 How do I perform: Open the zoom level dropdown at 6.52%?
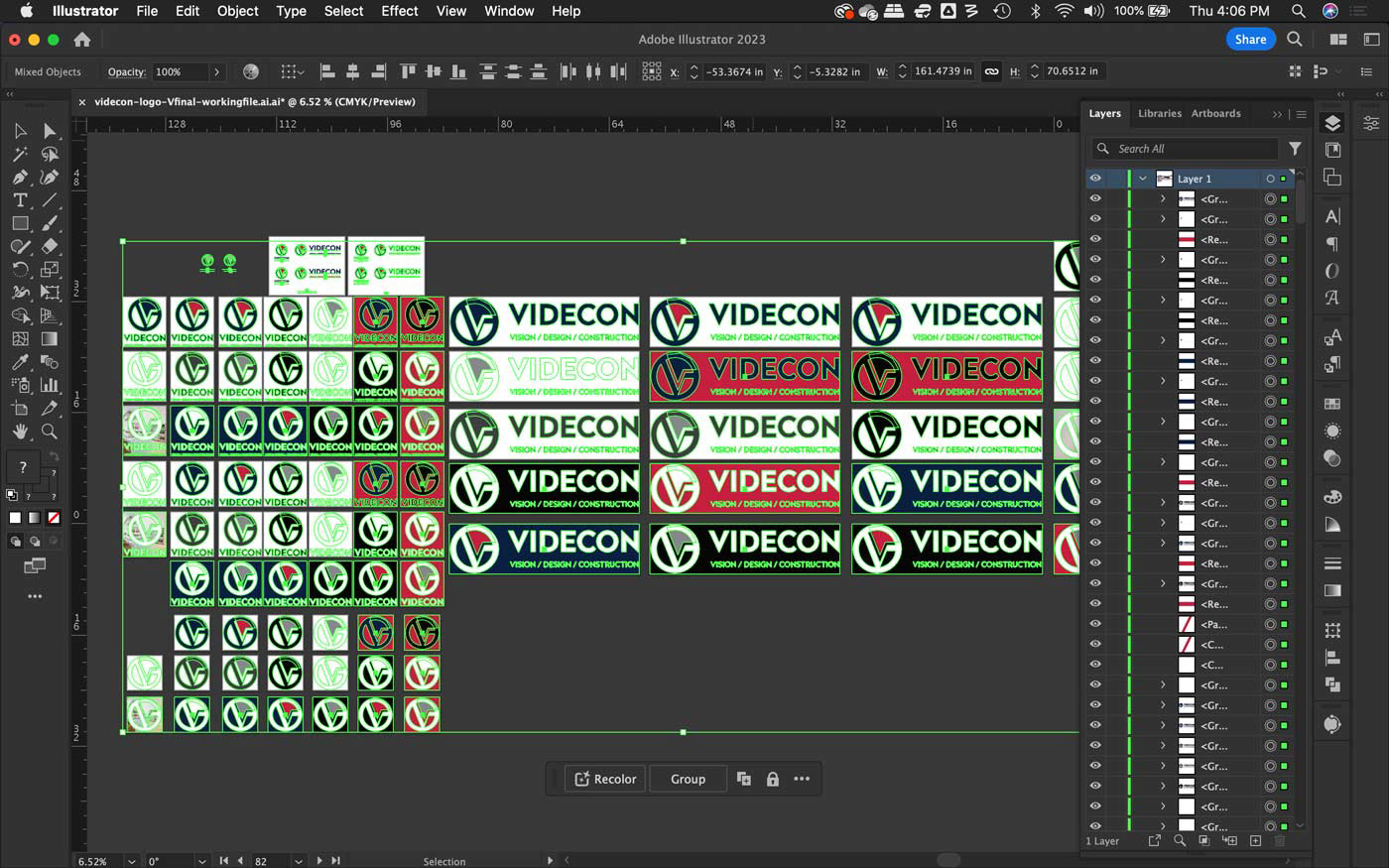click(131, 861)
